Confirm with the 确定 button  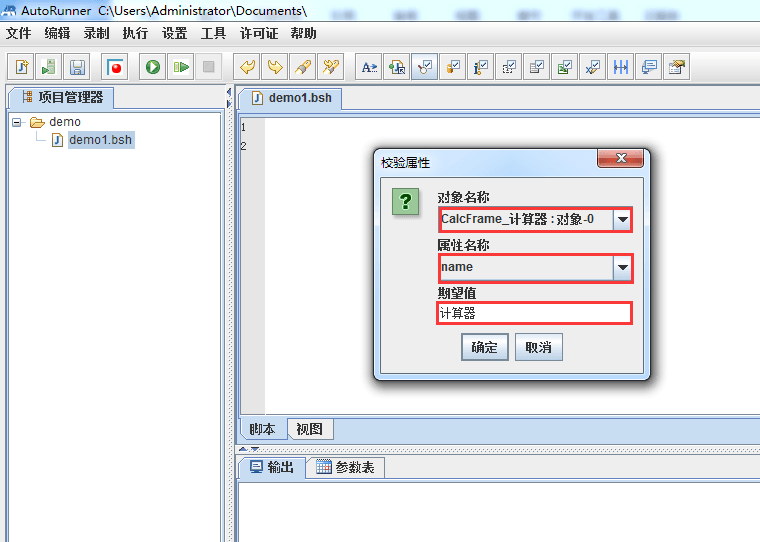[x=485, y=347]
